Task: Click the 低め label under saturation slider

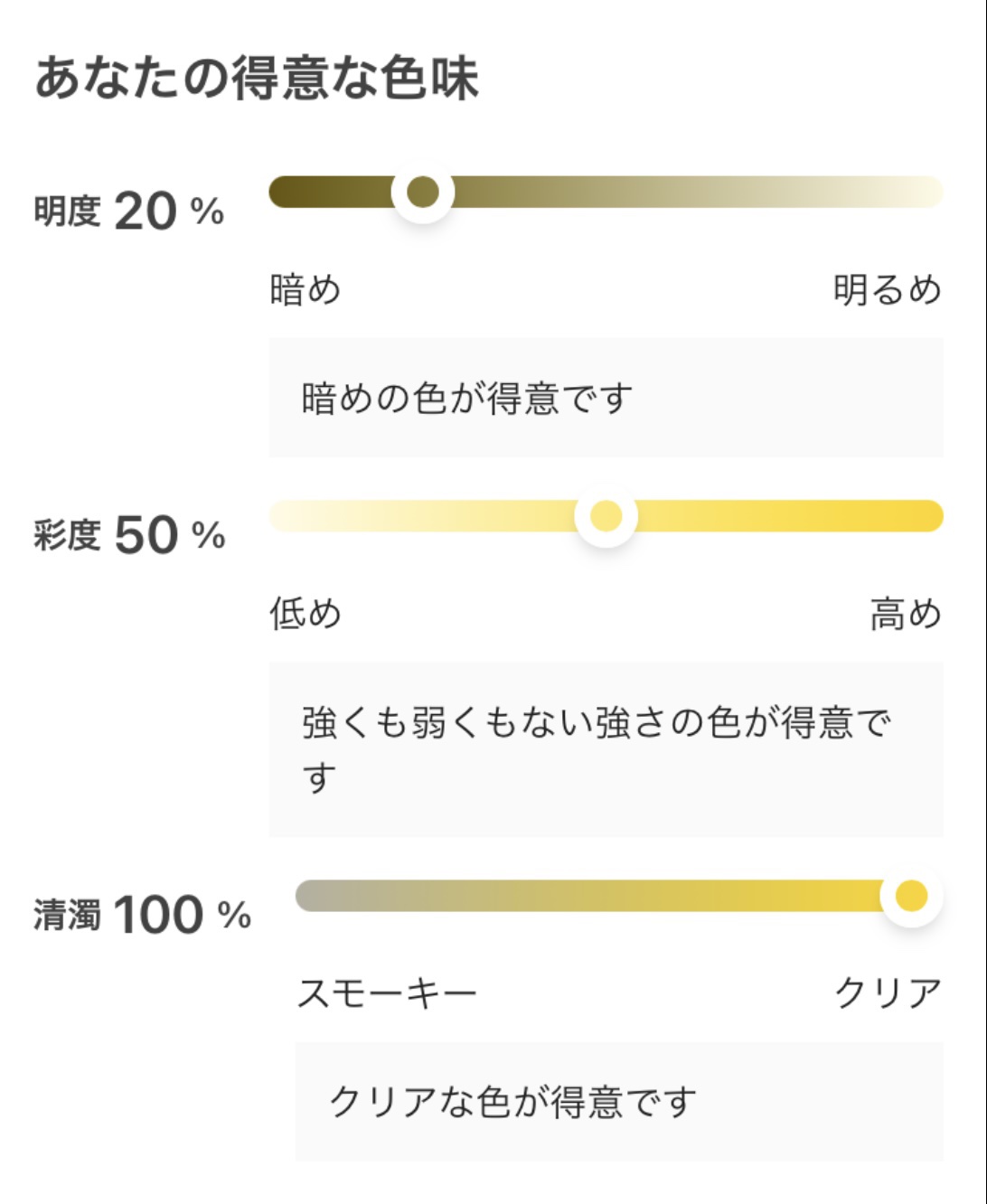Action: (305, 614)
